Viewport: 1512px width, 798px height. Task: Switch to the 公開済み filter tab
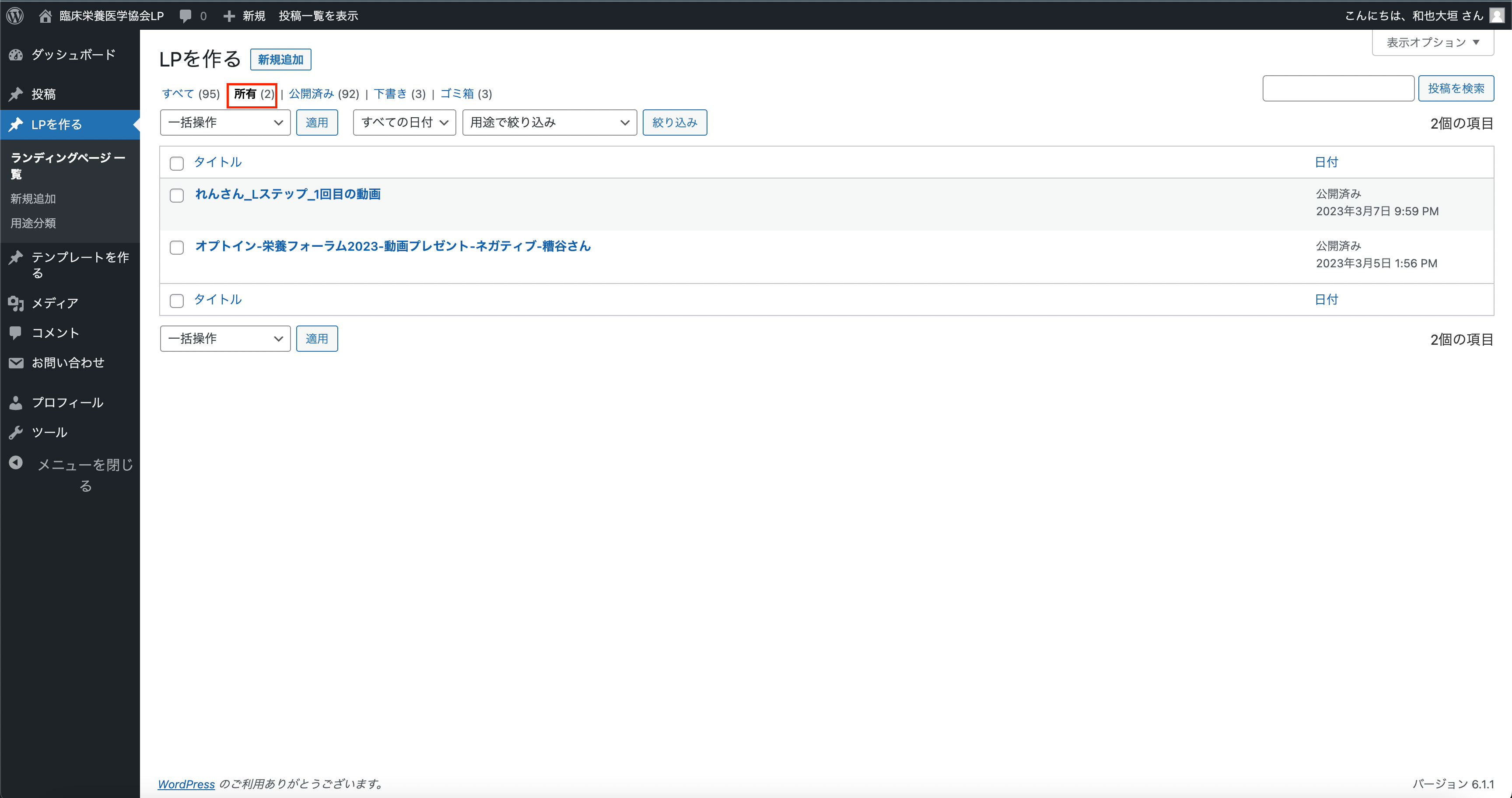(311, 94)
